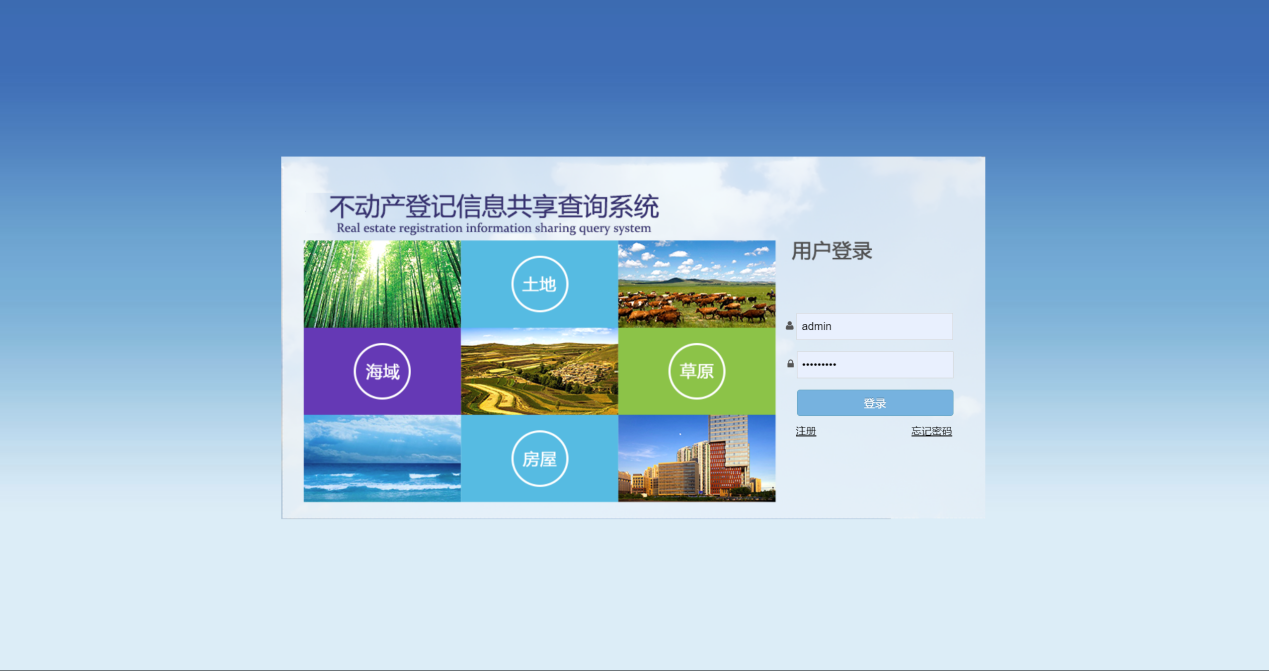Open the 草原 circle icon
The height and width of the screenshot is (671, 1269).
coord(697,371)
